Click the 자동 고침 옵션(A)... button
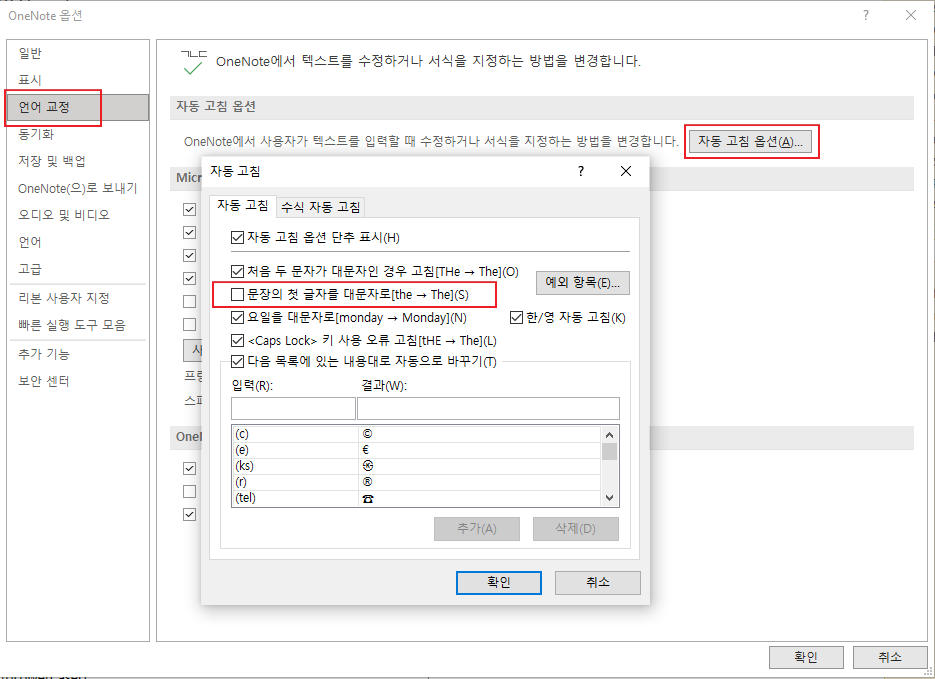 [750, 142]
